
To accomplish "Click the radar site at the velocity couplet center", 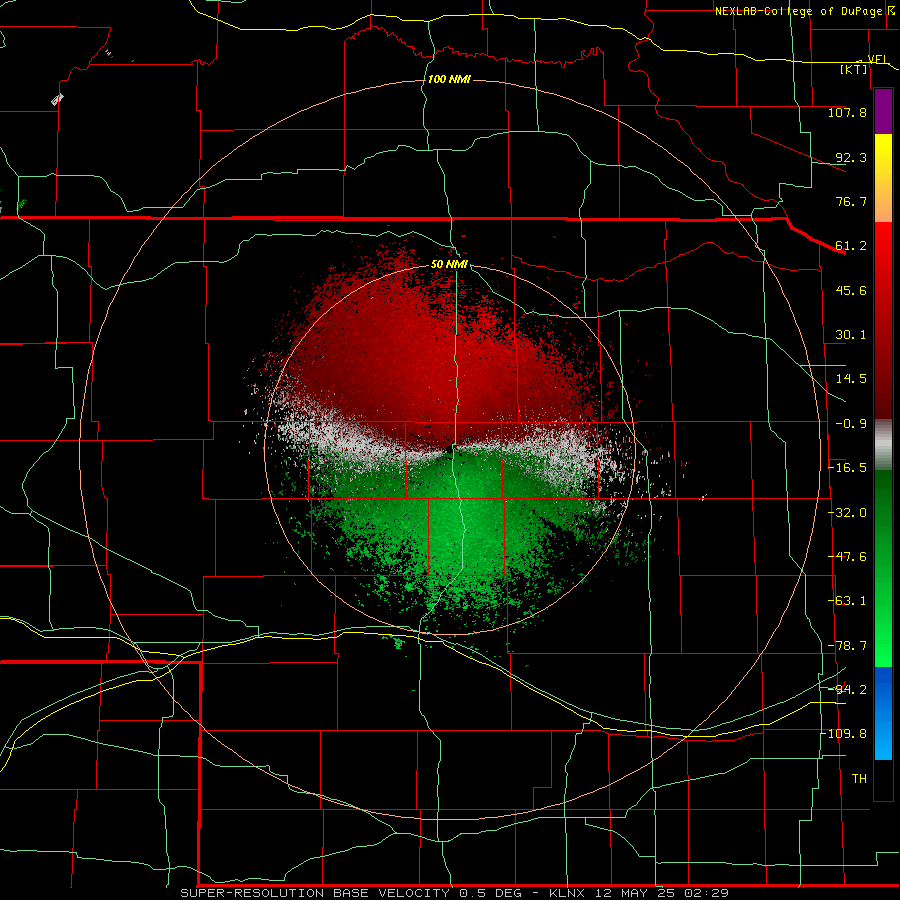I will tap(449, 450).
